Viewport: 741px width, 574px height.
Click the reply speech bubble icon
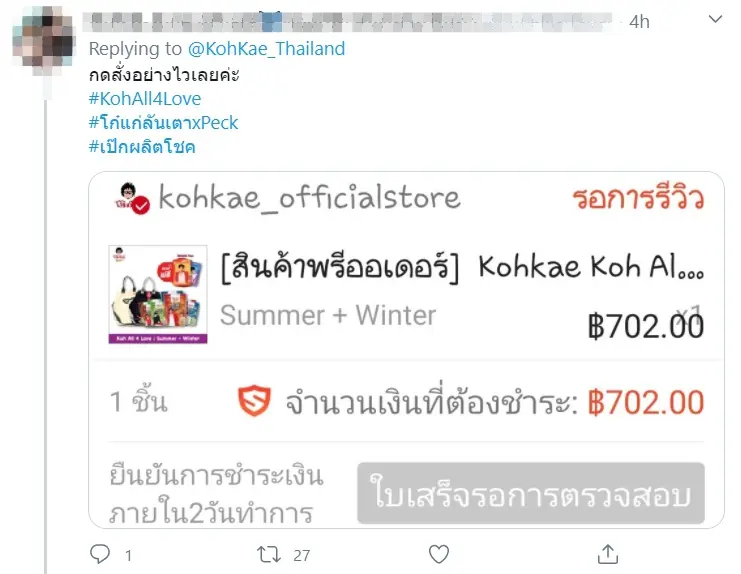[100, 554]
